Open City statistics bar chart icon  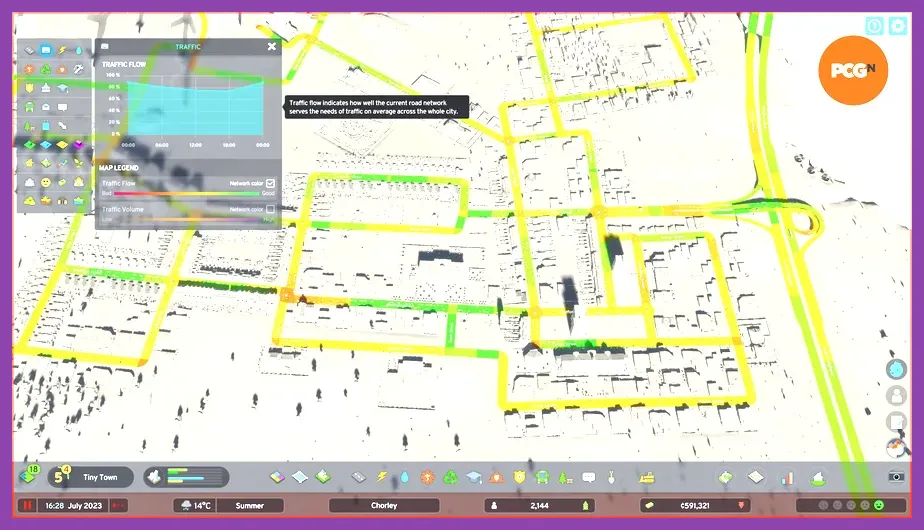point(787,478)
